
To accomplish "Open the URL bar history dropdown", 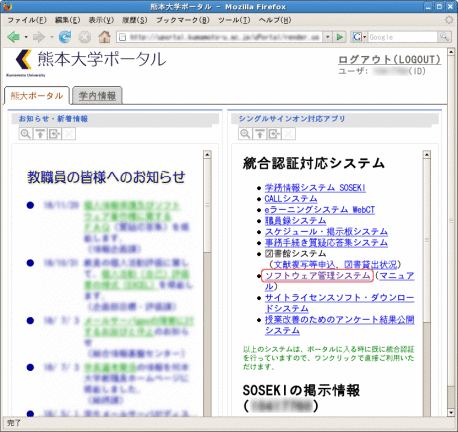I will (328, 37).
